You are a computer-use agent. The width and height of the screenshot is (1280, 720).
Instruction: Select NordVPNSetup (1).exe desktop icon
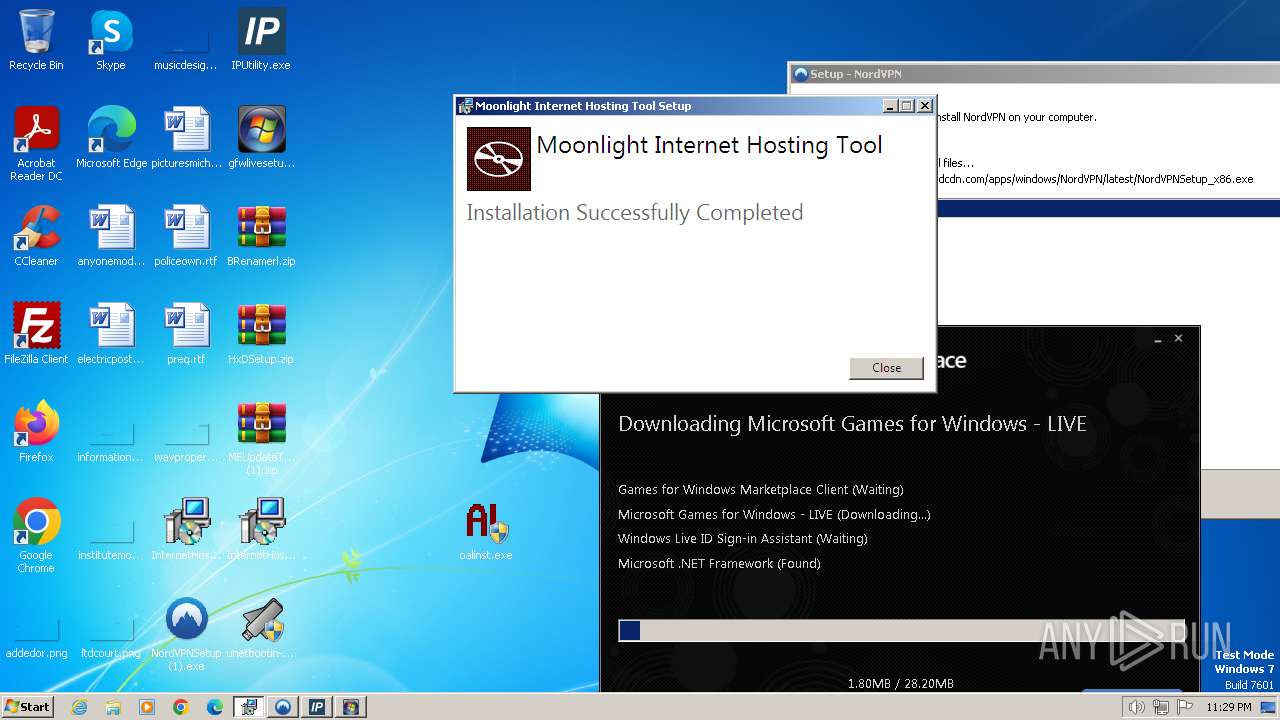tap(186, 634)
